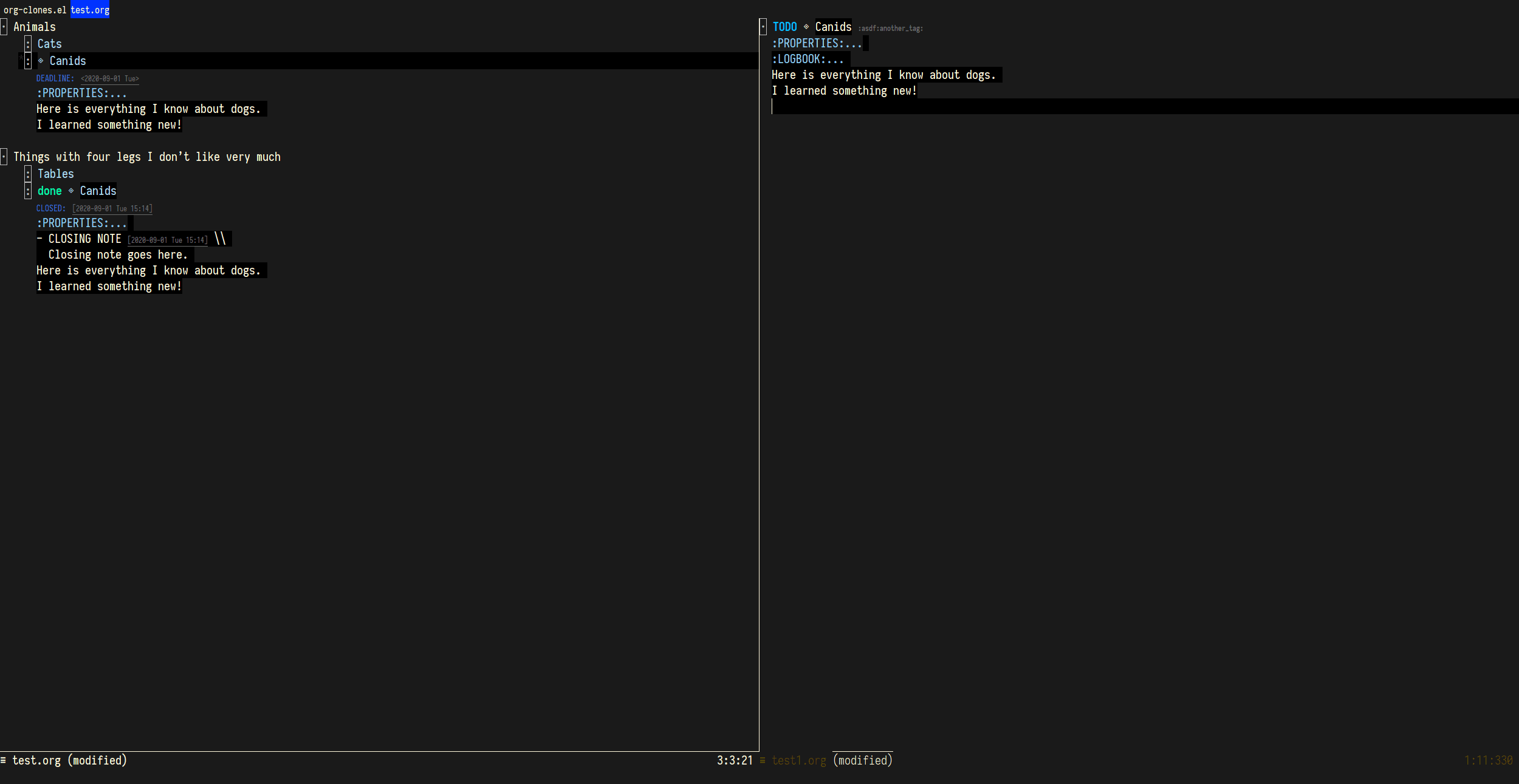Expand the PROPERTIES drawer under the DEADLINE line
1519x784 pixels.
[81, 94]
